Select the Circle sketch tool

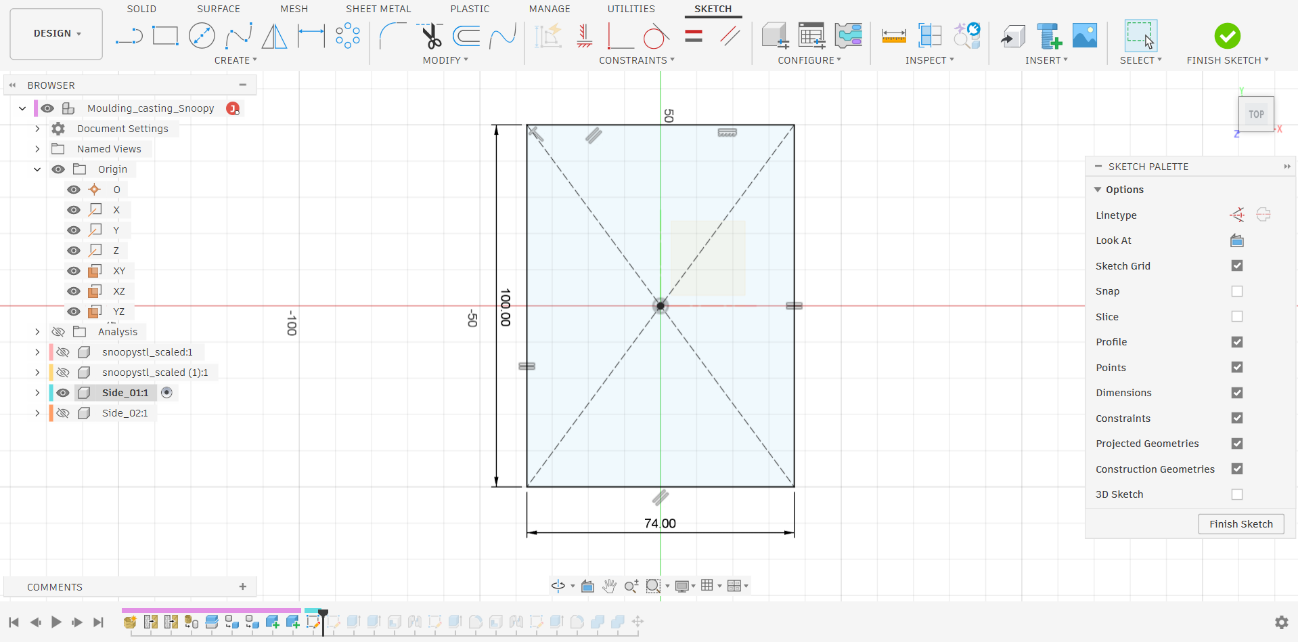coord(202,37)
